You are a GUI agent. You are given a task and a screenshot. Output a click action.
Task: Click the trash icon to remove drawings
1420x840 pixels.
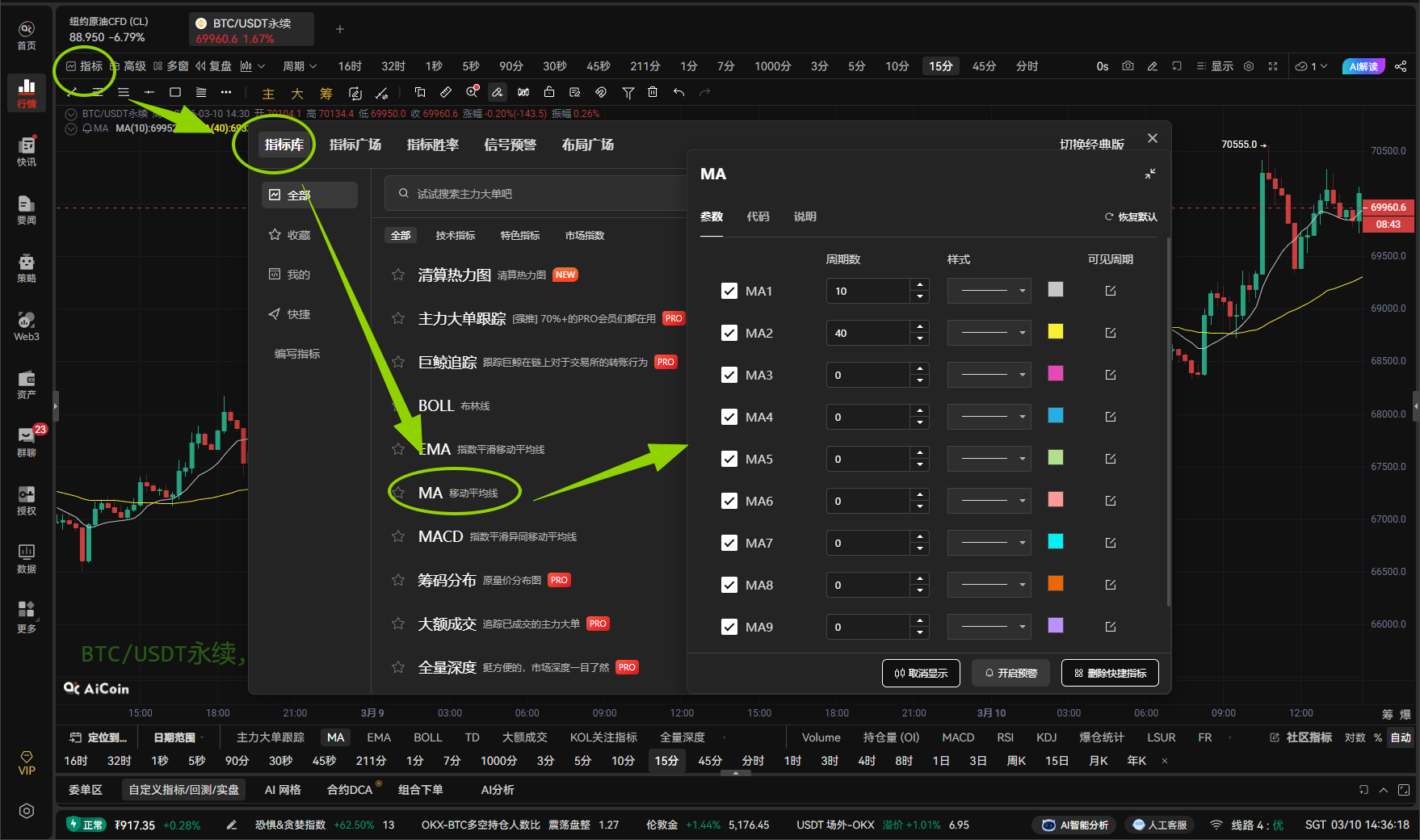(653, 92)
